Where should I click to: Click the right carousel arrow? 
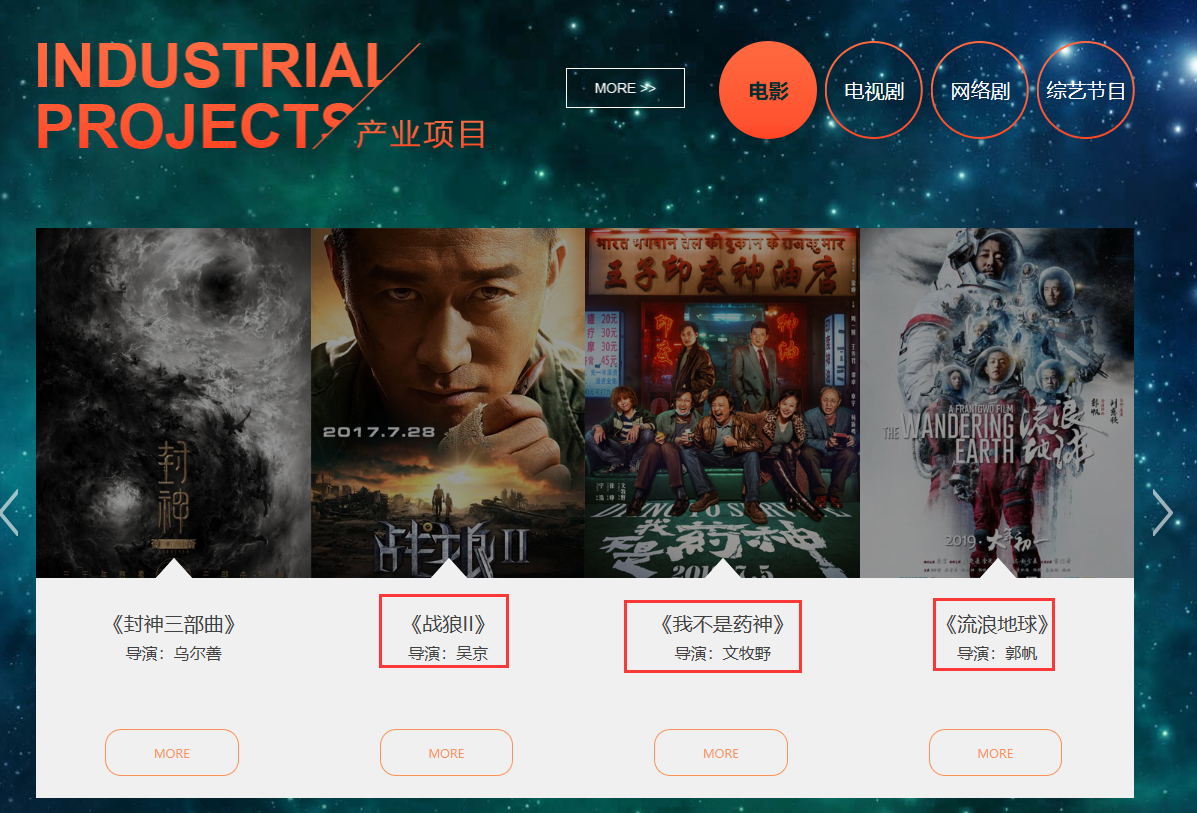(1163, 512)
